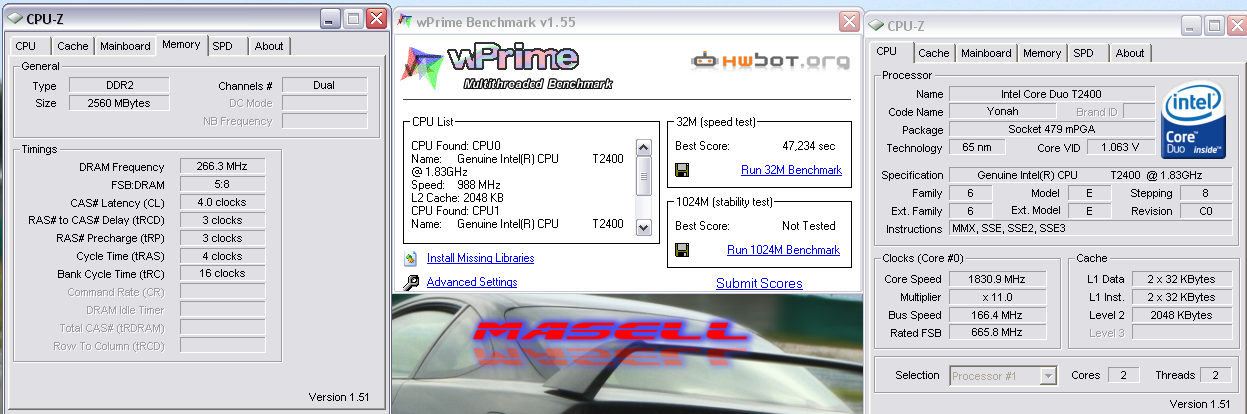Click the Instructions MMX, SSE, SSE2, SSE3 field
Viewport: 1247px width, 414px height.
(1091, 229)
